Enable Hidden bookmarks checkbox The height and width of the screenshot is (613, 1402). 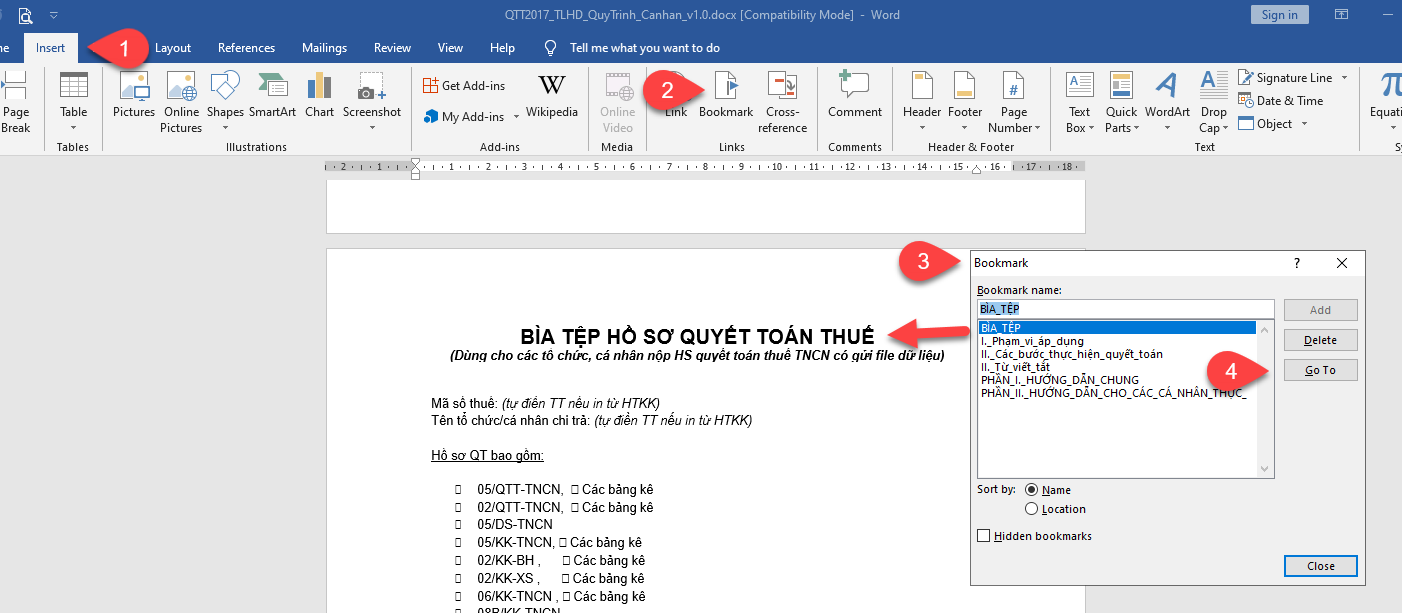pos(984,536)
